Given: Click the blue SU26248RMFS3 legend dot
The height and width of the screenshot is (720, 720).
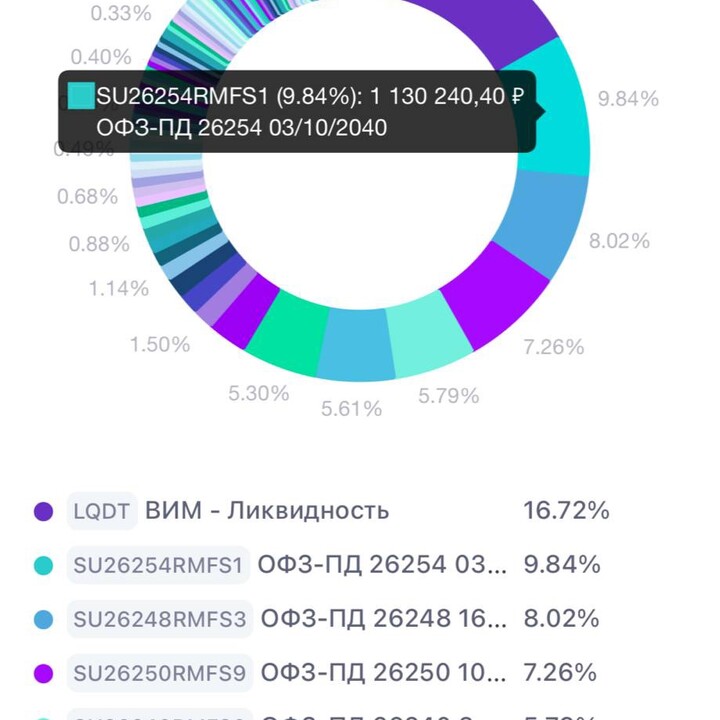Looking at the screenshot, I should pos(43,619).
